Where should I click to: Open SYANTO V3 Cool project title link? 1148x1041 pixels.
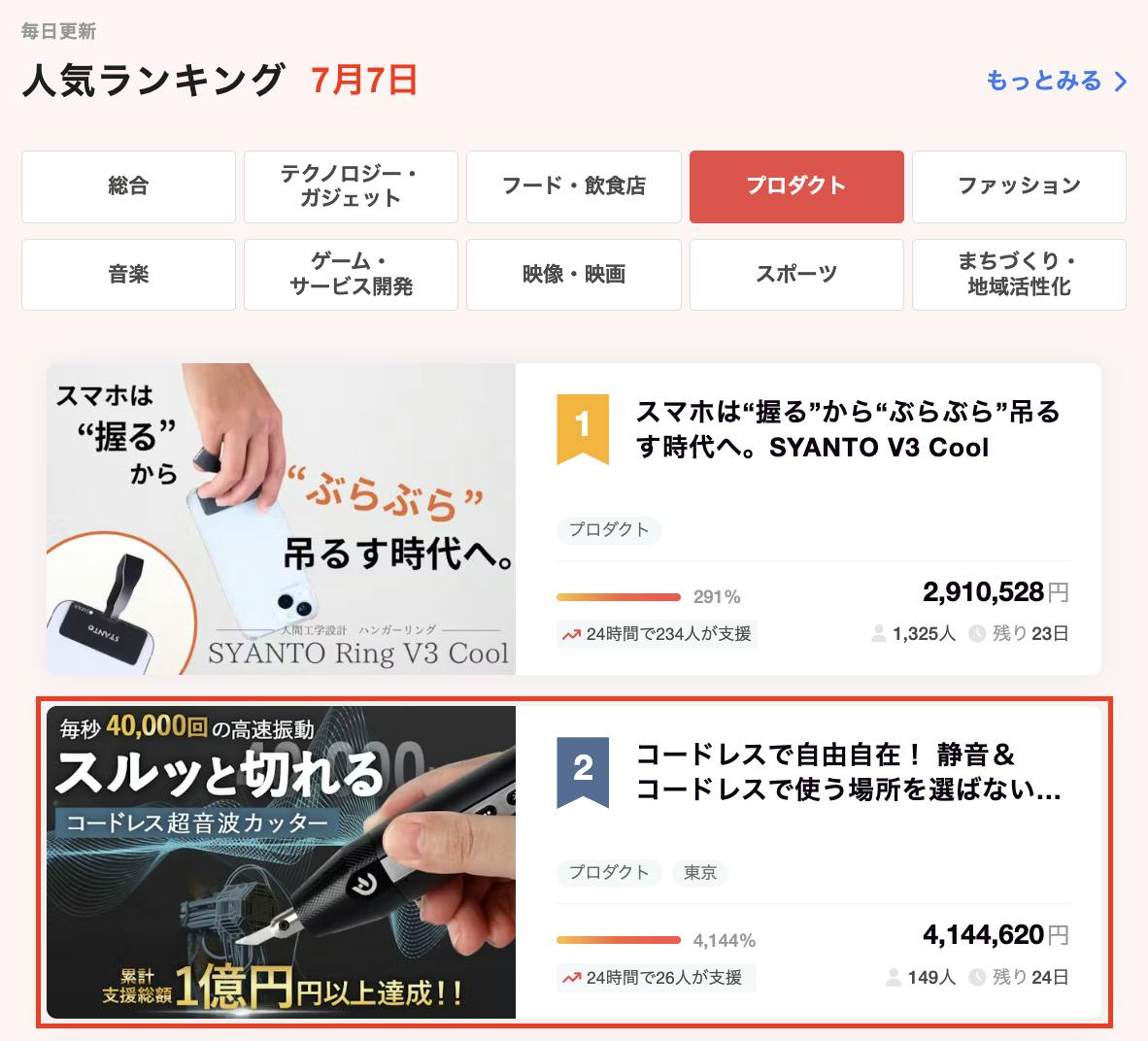pos(848,430)
